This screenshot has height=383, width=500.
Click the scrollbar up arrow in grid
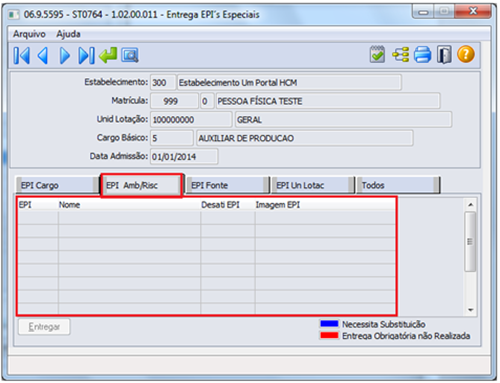tap(470, 205)
